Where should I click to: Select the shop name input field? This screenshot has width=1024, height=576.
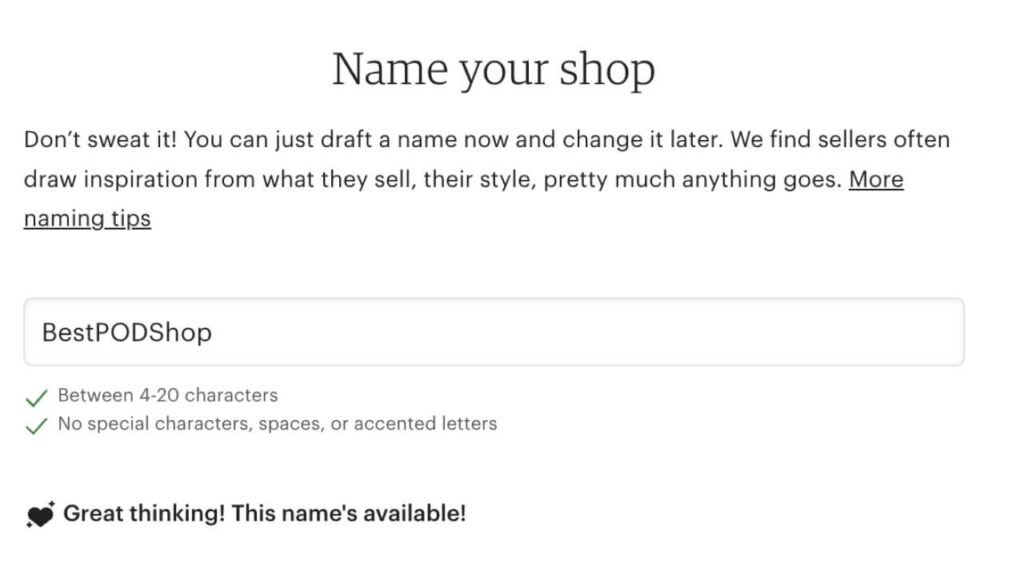(x=492, y=332)
